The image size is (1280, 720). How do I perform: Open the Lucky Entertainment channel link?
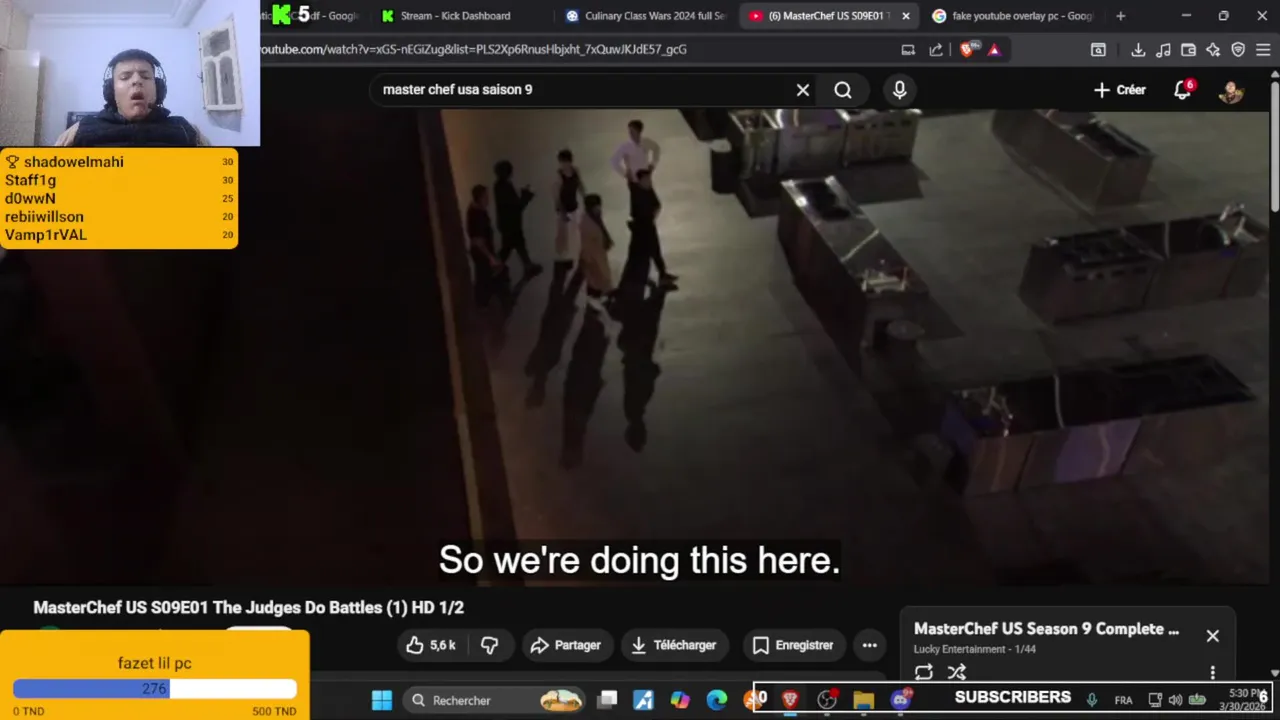pos(956,649)
